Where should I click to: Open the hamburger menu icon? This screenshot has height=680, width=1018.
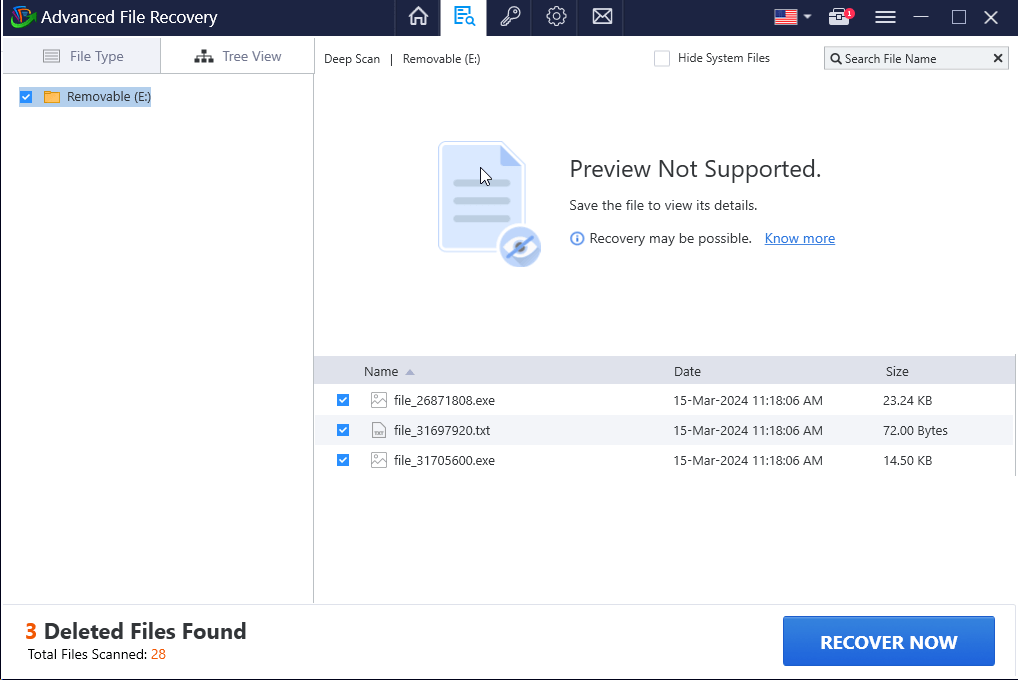(x=885, y=17)
